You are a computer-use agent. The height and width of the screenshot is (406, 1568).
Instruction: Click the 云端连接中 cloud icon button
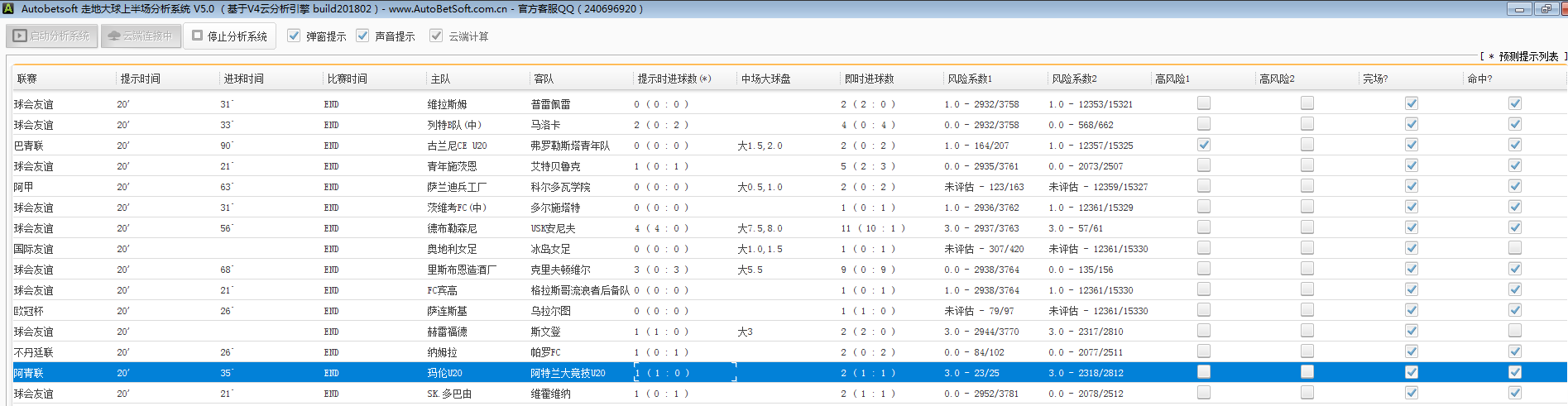point(141,36)
